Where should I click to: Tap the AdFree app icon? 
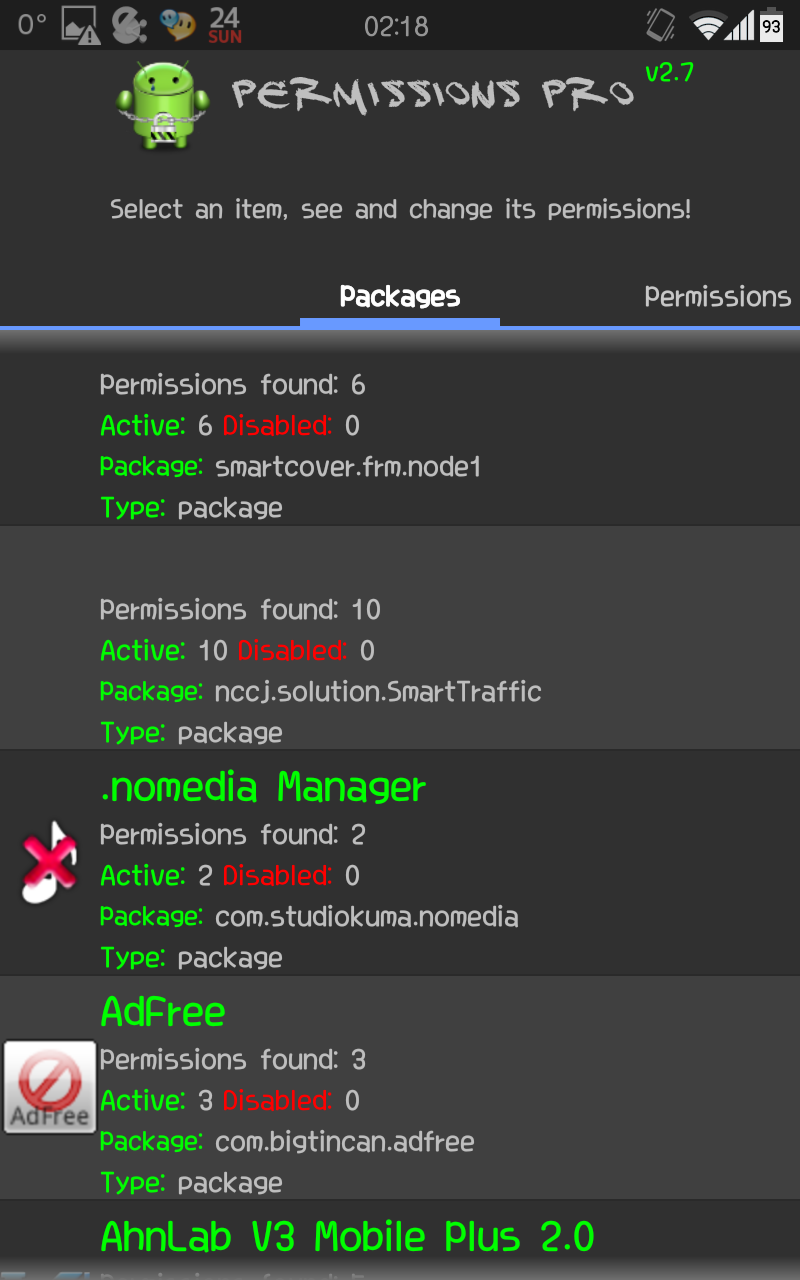tap(49, 1087)
